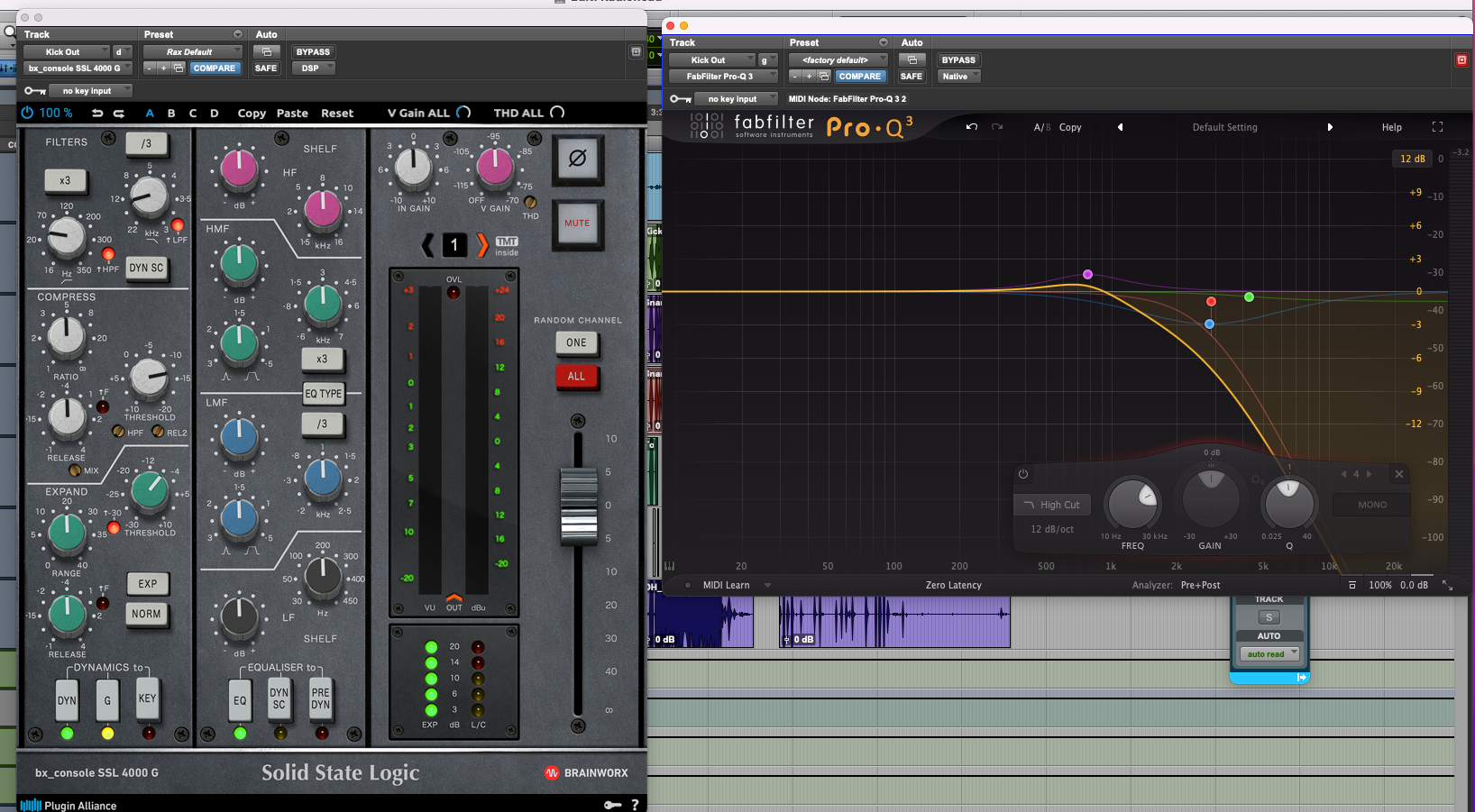
Task: Open the factory default preset dropdown in FabFilter window
Action: pyautogui.click(x=838, y=59)
